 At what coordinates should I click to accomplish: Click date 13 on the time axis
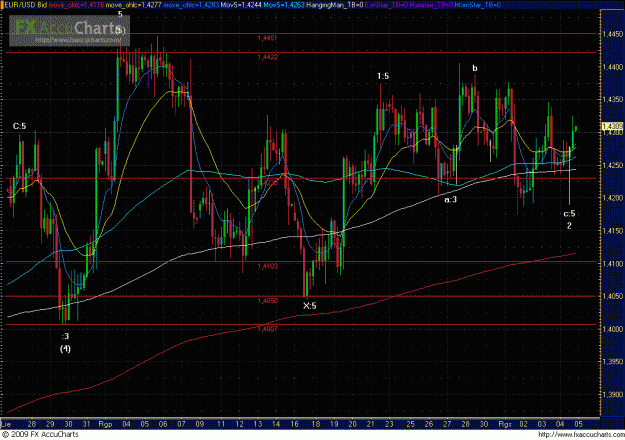[x=257, y=424]
